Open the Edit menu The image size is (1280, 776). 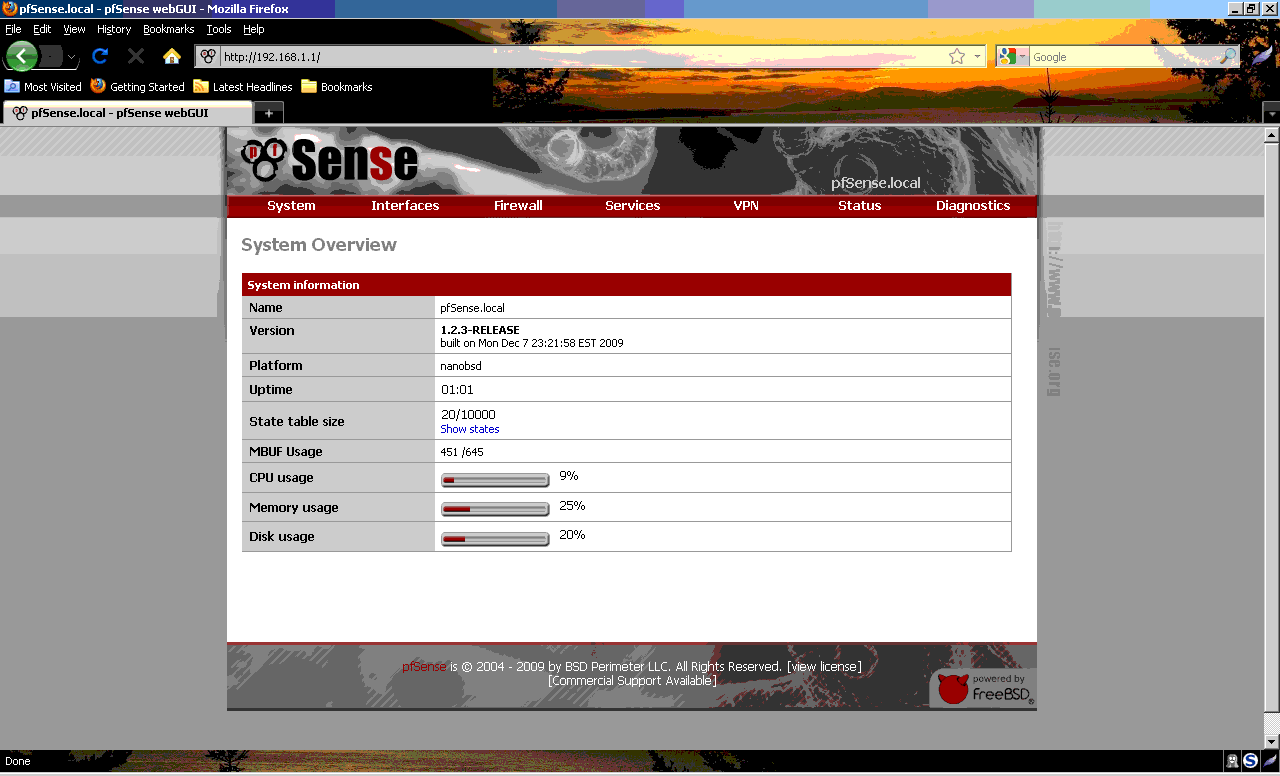pyautogui.click(x=42, y=29)
